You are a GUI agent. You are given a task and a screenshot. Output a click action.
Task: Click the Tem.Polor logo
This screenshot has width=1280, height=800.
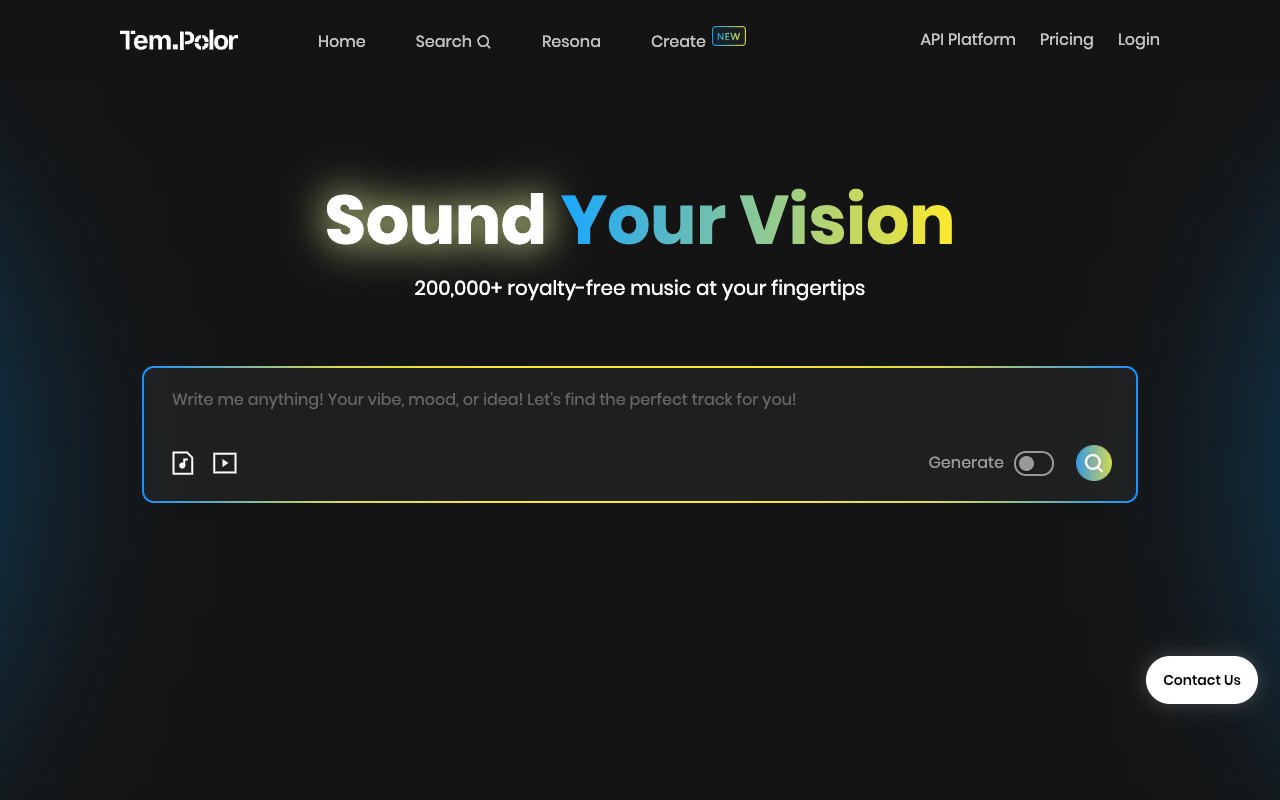[x=178, y=40]
